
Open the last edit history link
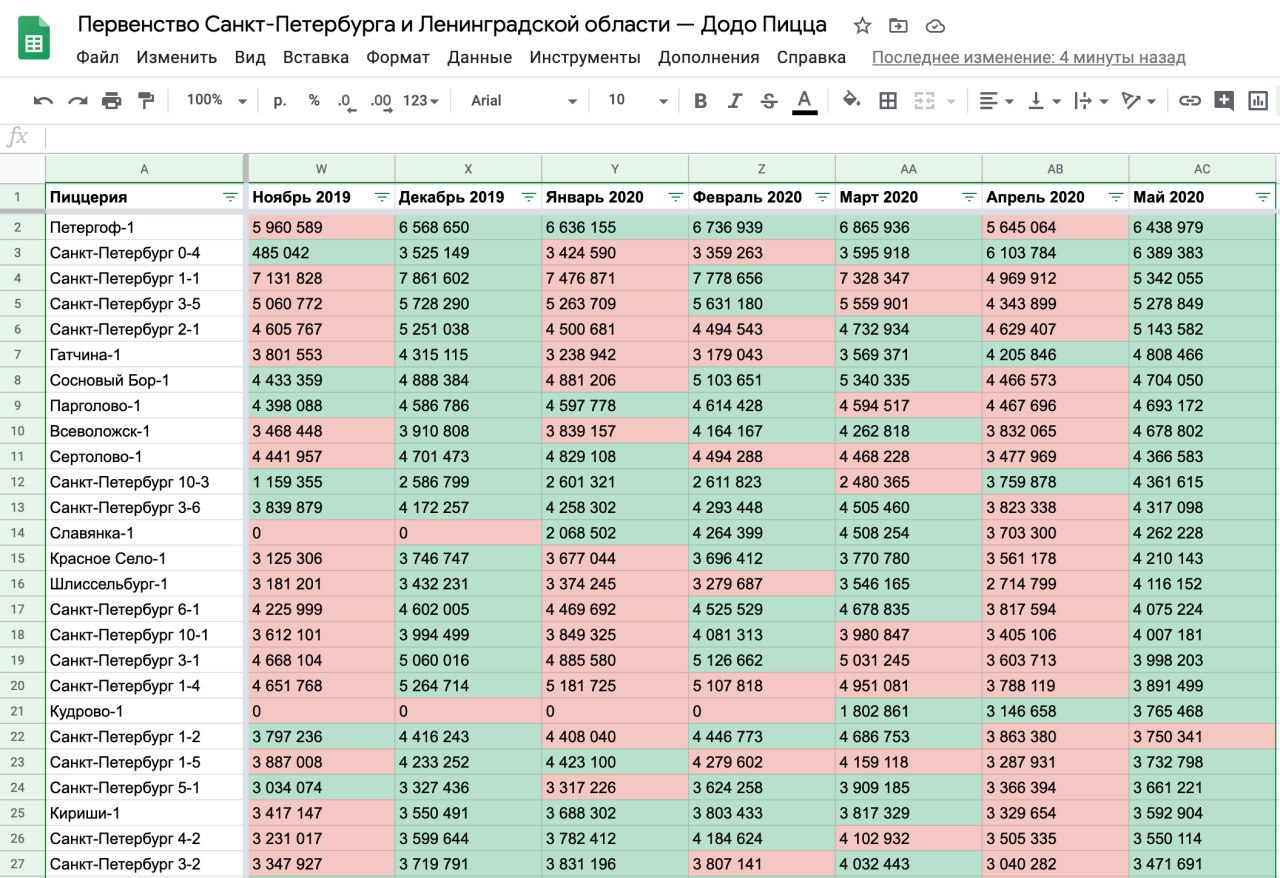click(x=1029, y=57)
